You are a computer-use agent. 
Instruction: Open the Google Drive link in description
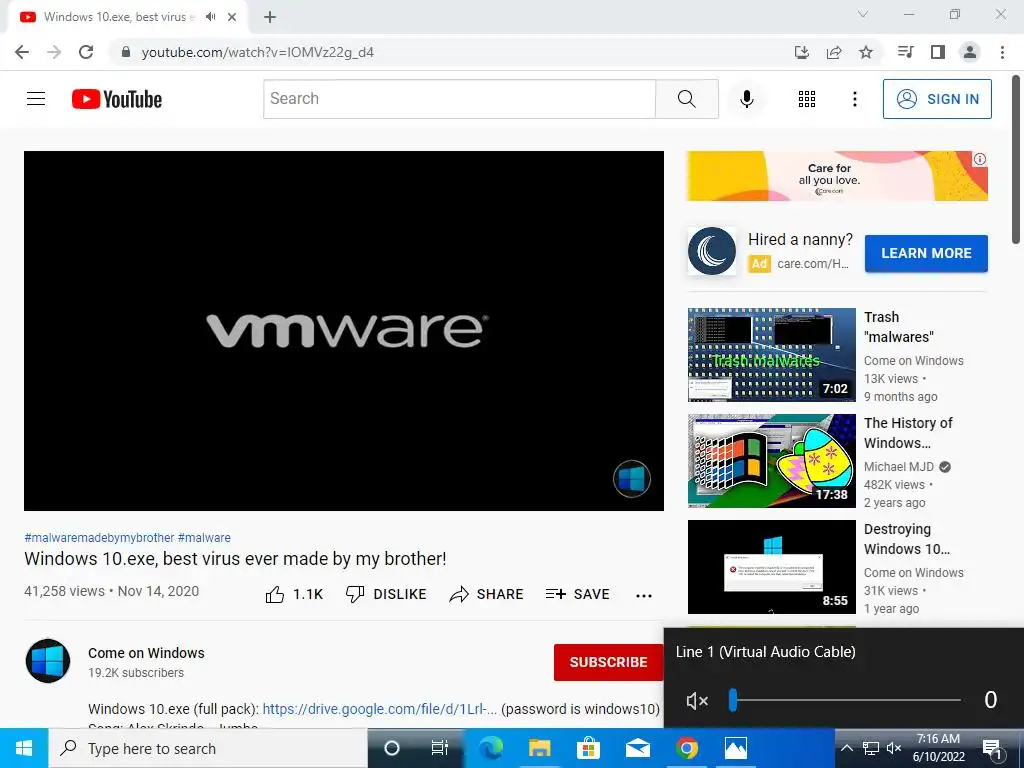point(379,709)
